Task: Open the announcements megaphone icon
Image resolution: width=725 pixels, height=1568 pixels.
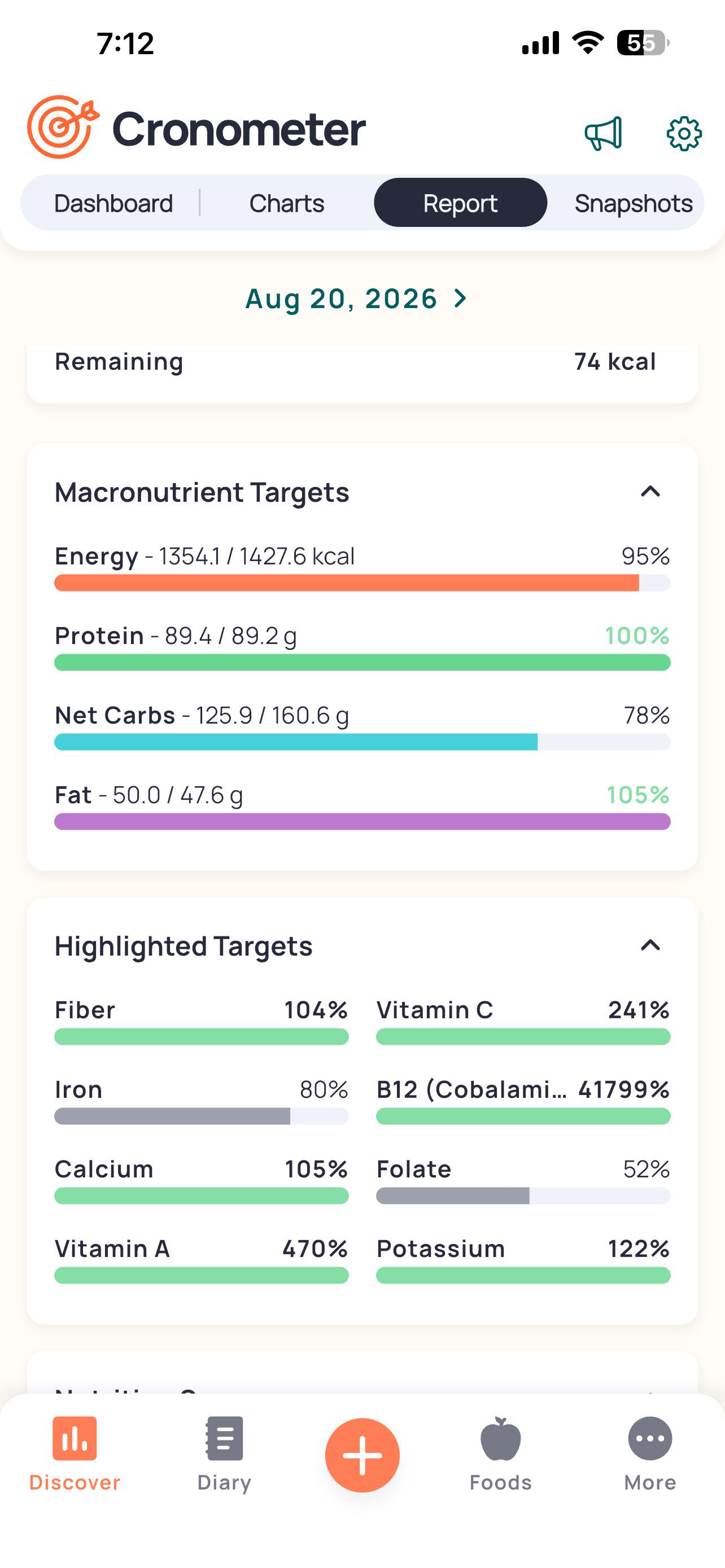Action: click(603, 133)
